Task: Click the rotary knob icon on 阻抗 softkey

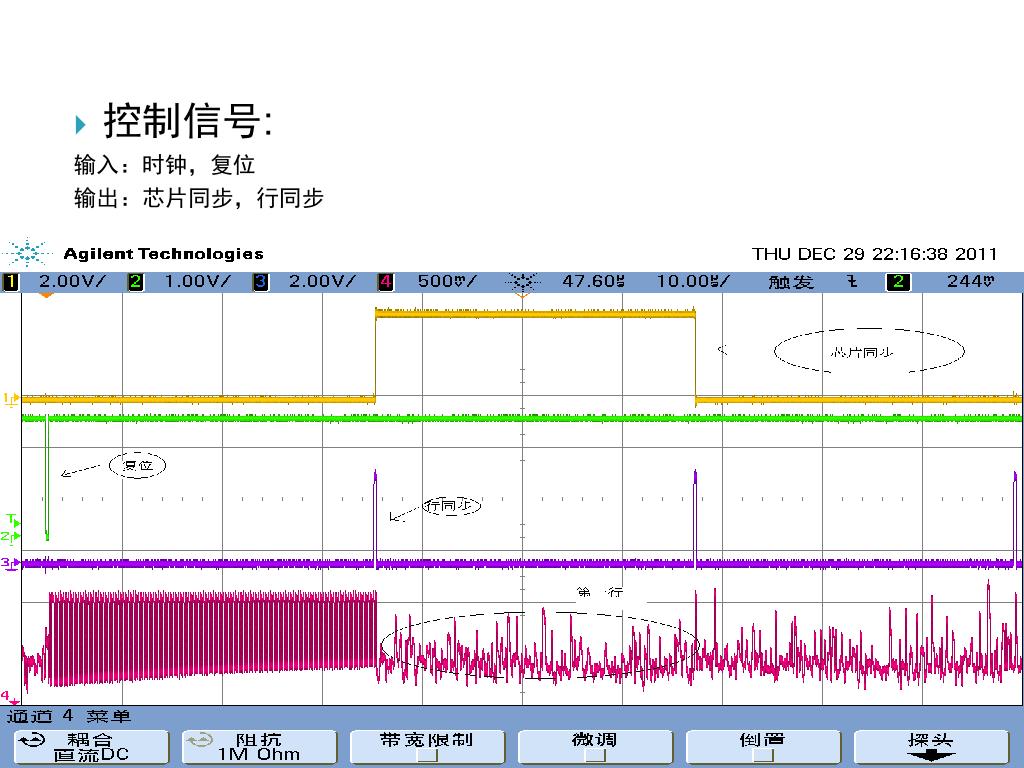Action: click(199, 741)
